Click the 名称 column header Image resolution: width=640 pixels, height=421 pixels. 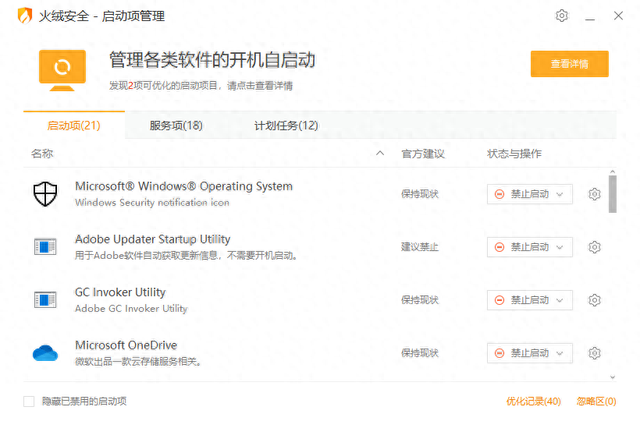tap(42, 154)
